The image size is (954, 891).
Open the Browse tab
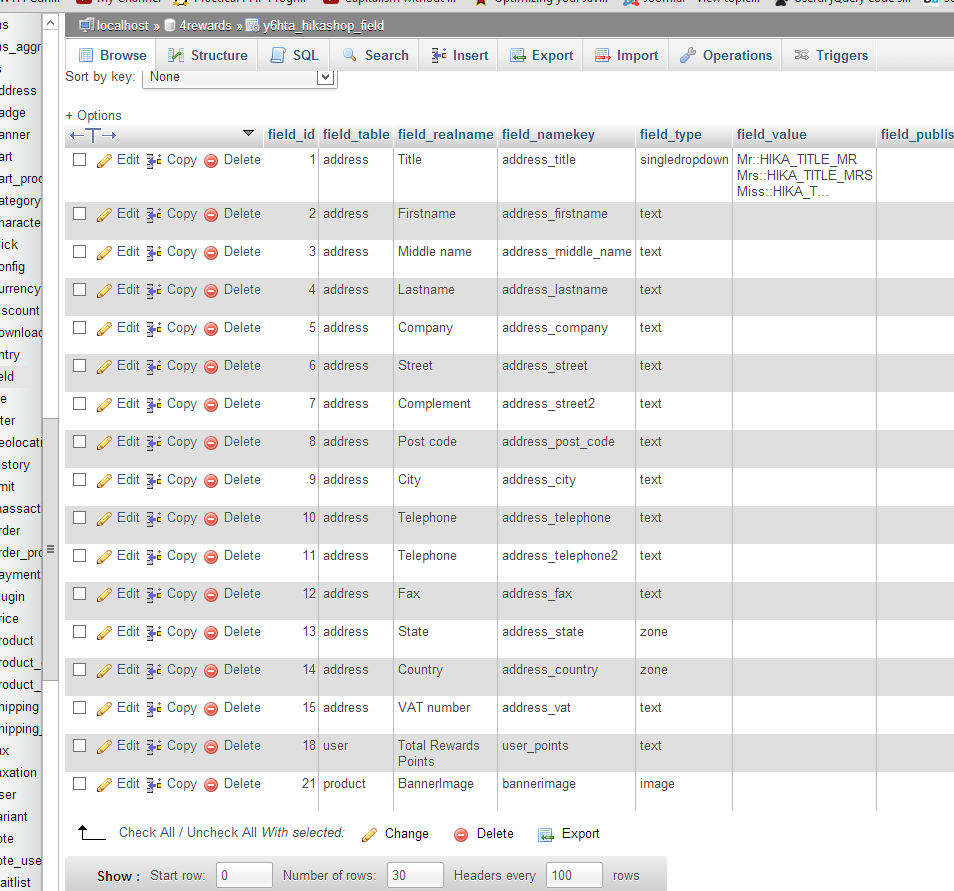pyautogui.click(x=112, y=55)
